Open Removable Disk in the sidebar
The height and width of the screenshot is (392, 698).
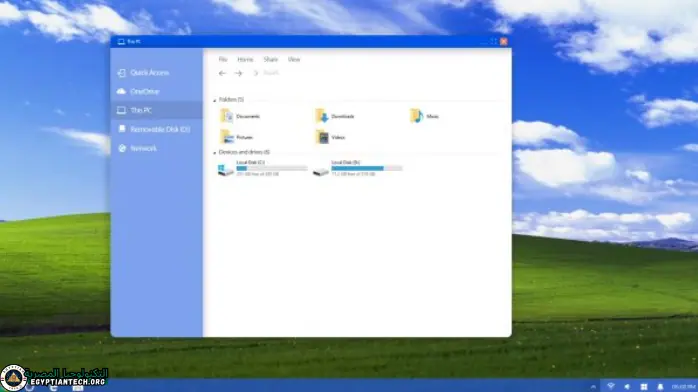coord(156,129)
